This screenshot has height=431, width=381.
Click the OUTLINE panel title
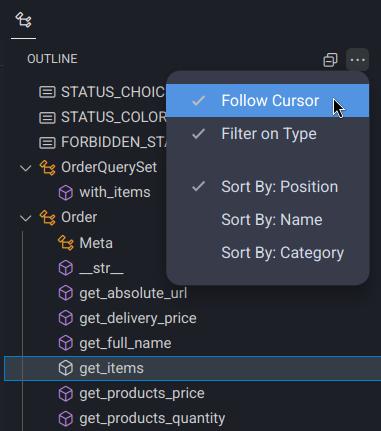pyautogui.click(x=52, y=59)
